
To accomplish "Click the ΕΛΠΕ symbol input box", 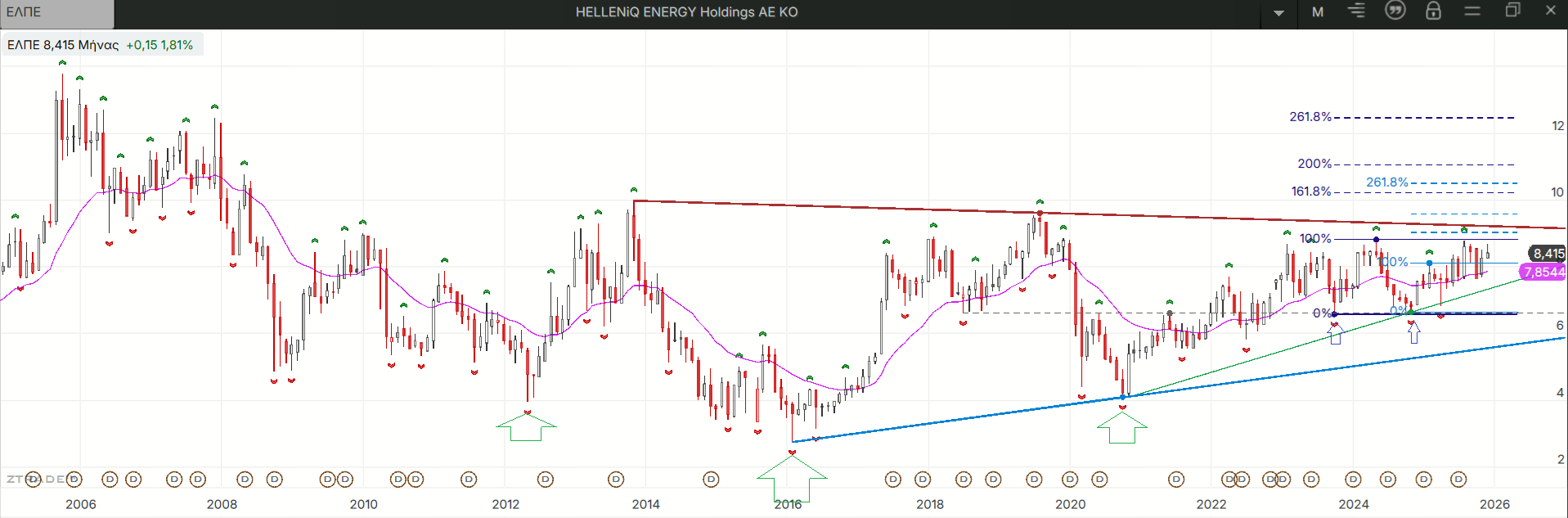I will click(56, 12).
